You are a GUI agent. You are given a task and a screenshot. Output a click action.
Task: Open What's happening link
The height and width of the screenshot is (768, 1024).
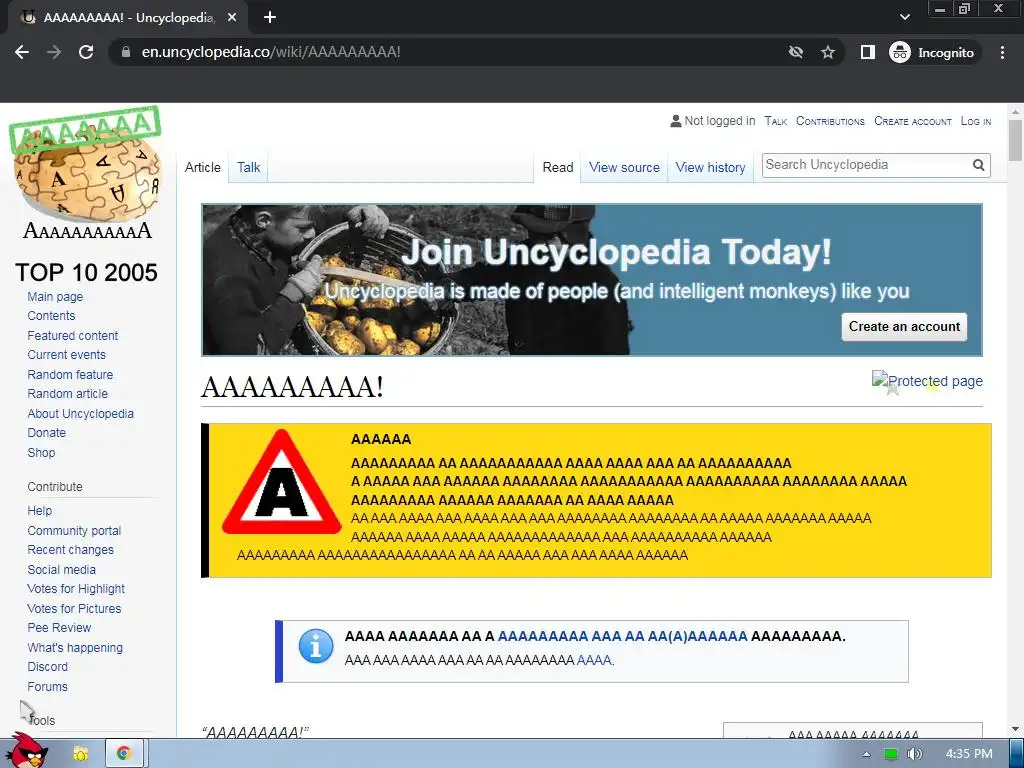[75, 648]
